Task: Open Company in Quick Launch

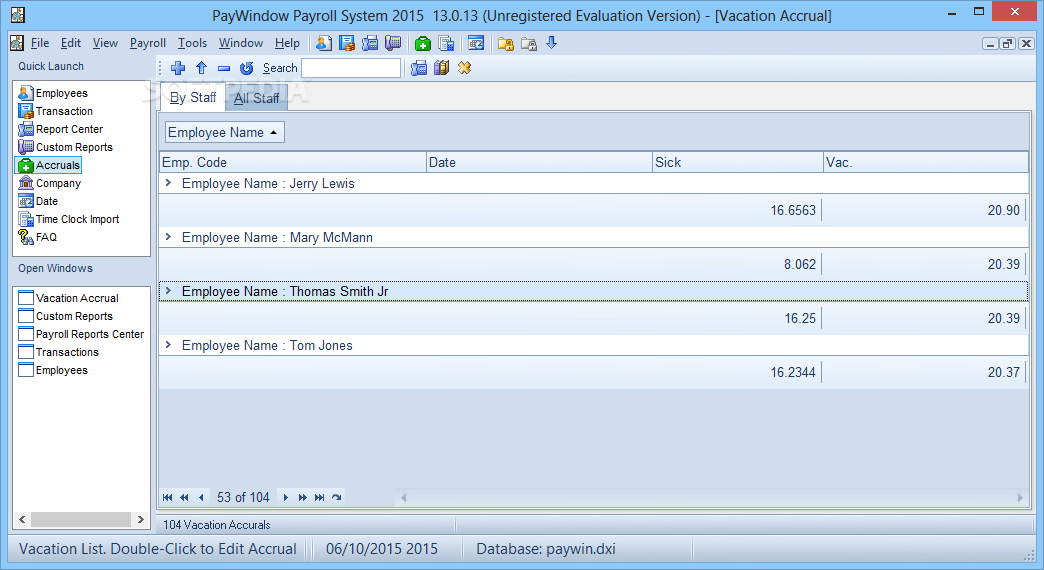Action: click(50, 183)
